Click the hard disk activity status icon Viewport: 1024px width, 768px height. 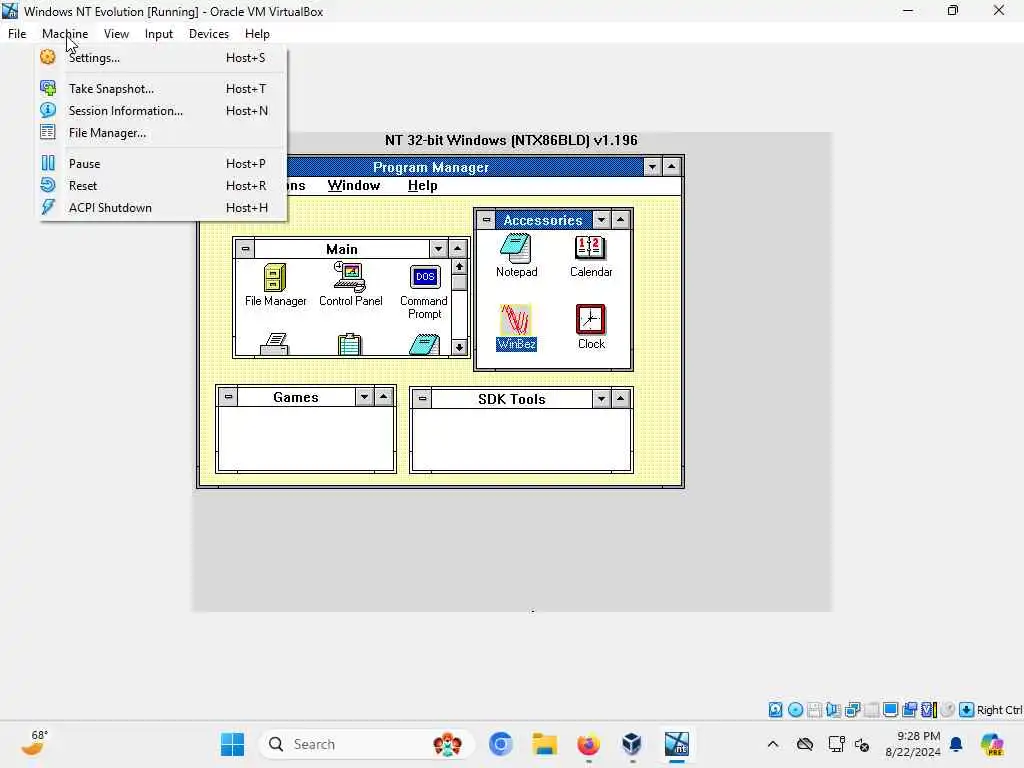coord(775,710)
